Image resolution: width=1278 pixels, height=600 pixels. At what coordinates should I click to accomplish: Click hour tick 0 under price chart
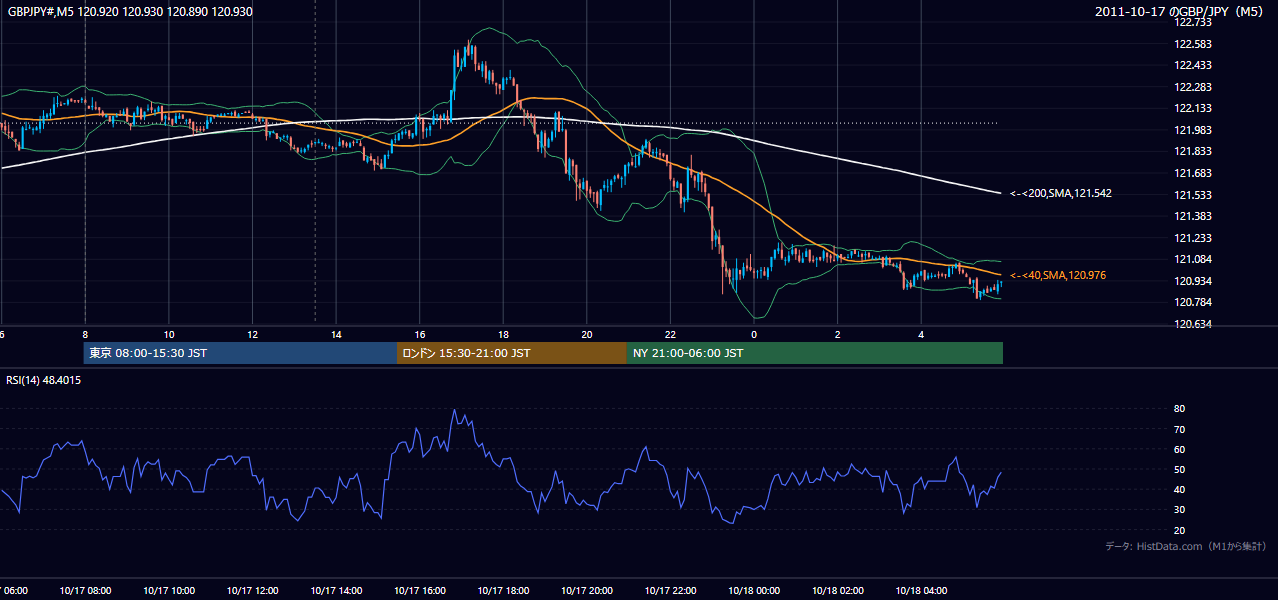754,334
